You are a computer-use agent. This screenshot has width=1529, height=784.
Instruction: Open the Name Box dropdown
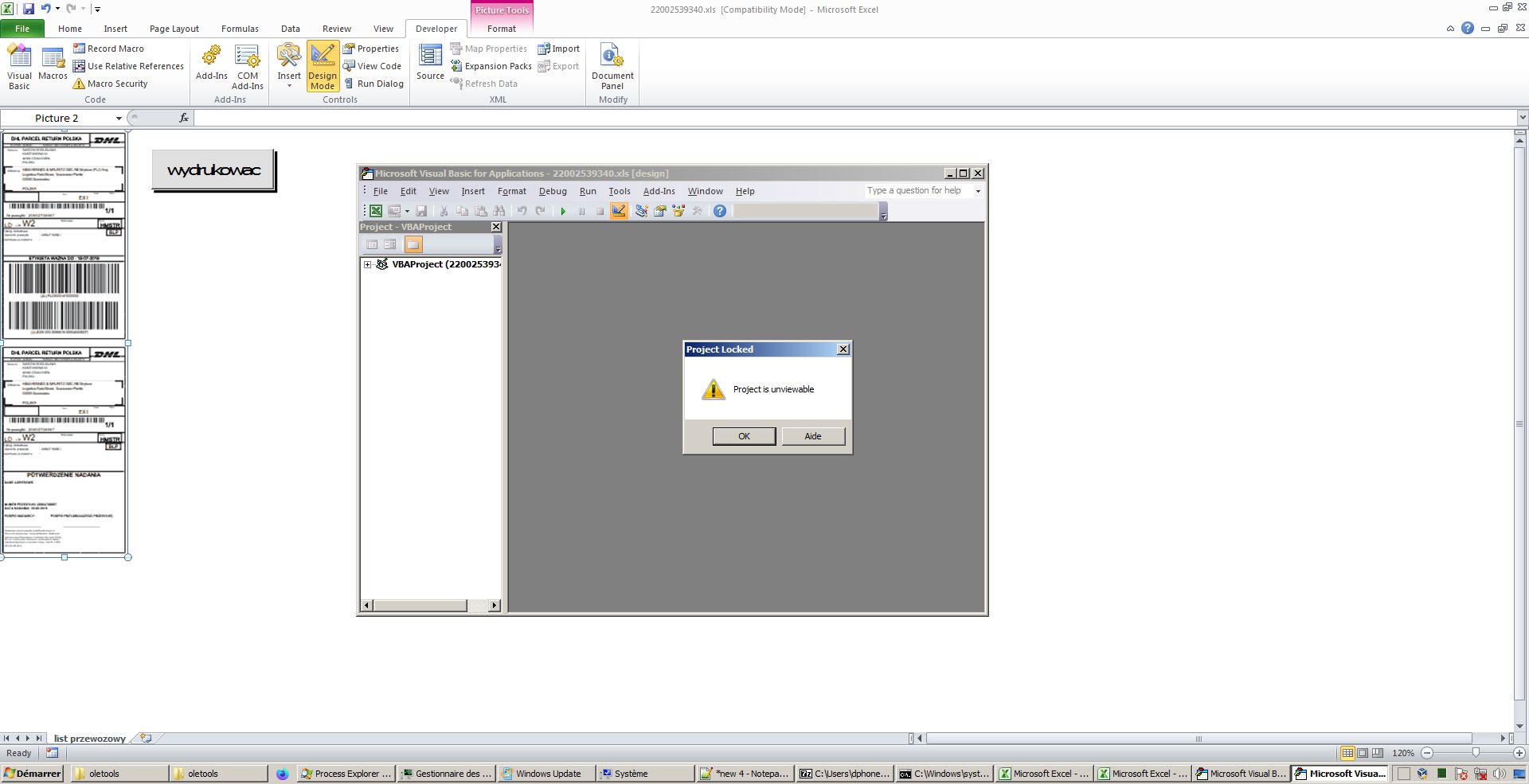[x=119, y=118]
